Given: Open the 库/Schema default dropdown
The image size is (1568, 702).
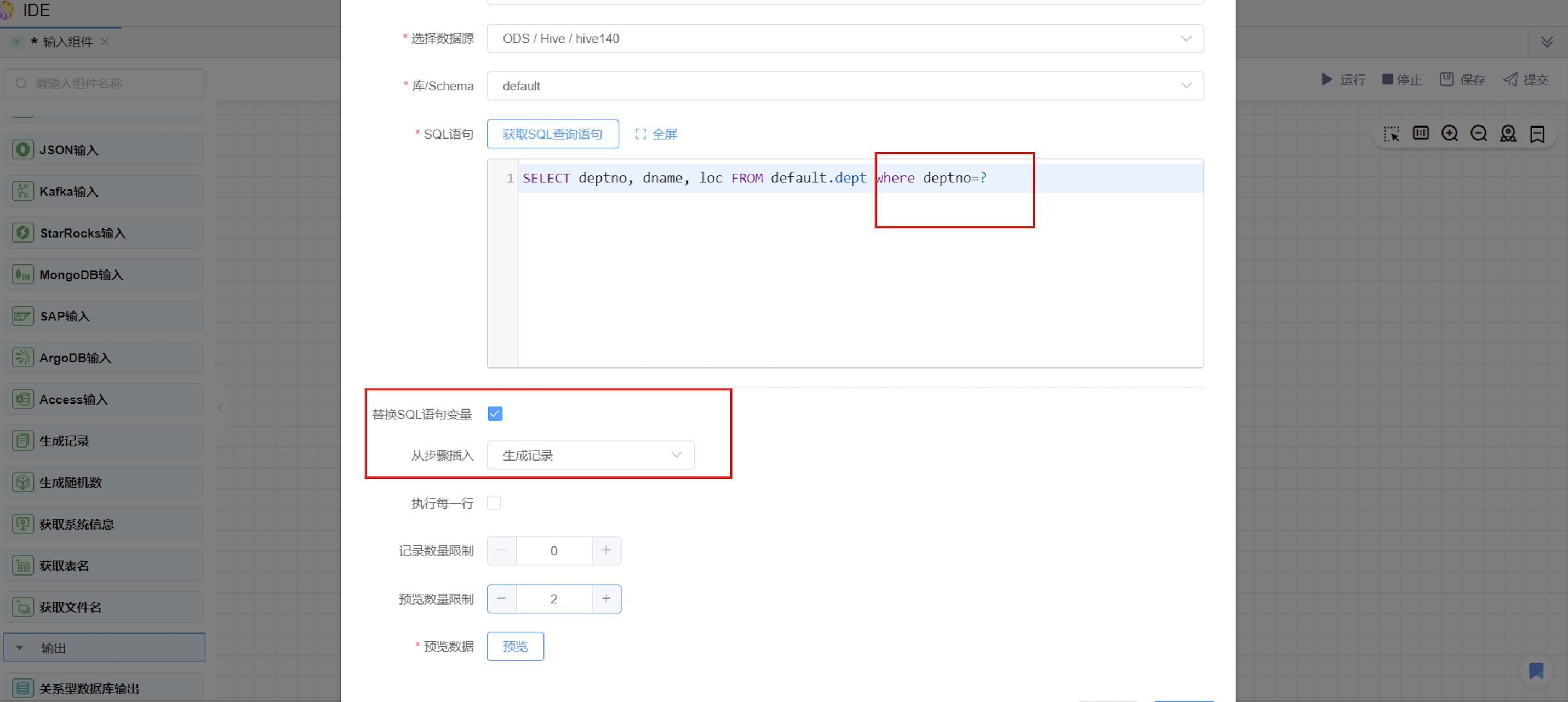Looking at the screenshot, I should tap(844, 87).
